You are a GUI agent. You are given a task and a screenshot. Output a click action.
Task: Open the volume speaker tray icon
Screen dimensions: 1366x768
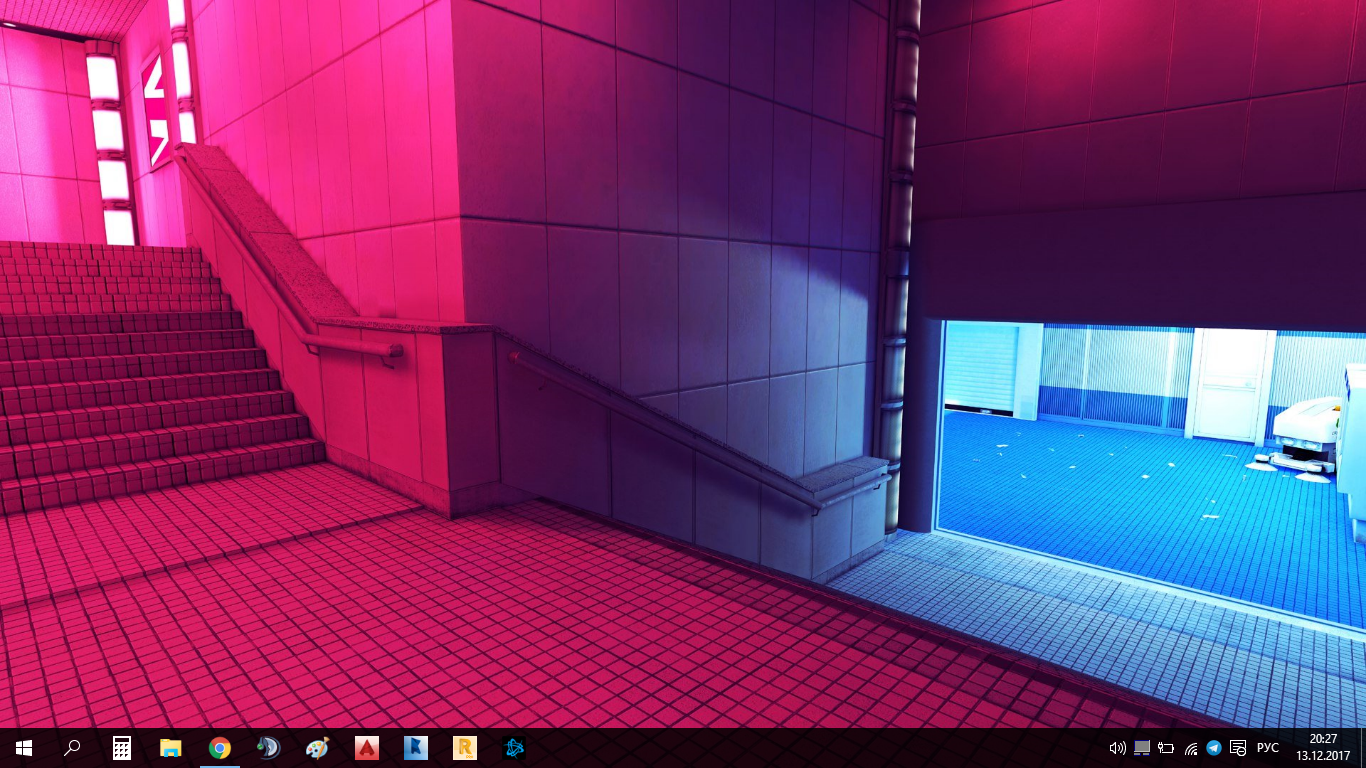[1118, 748]
